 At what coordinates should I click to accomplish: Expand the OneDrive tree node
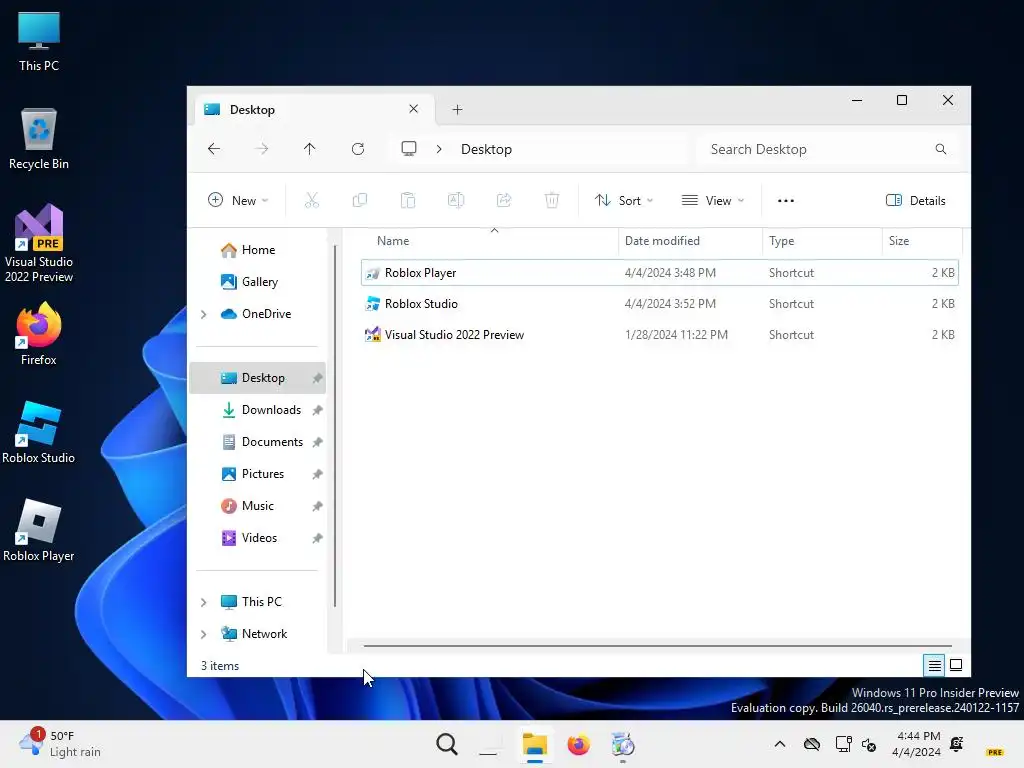(204, 314)
